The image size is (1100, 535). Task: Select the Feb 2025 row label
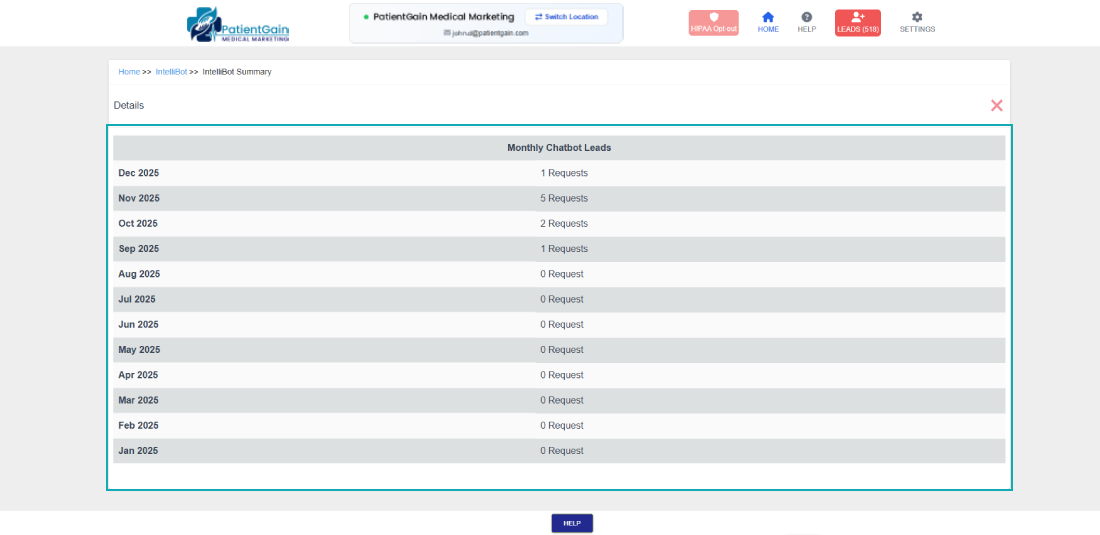click(138, 426)
